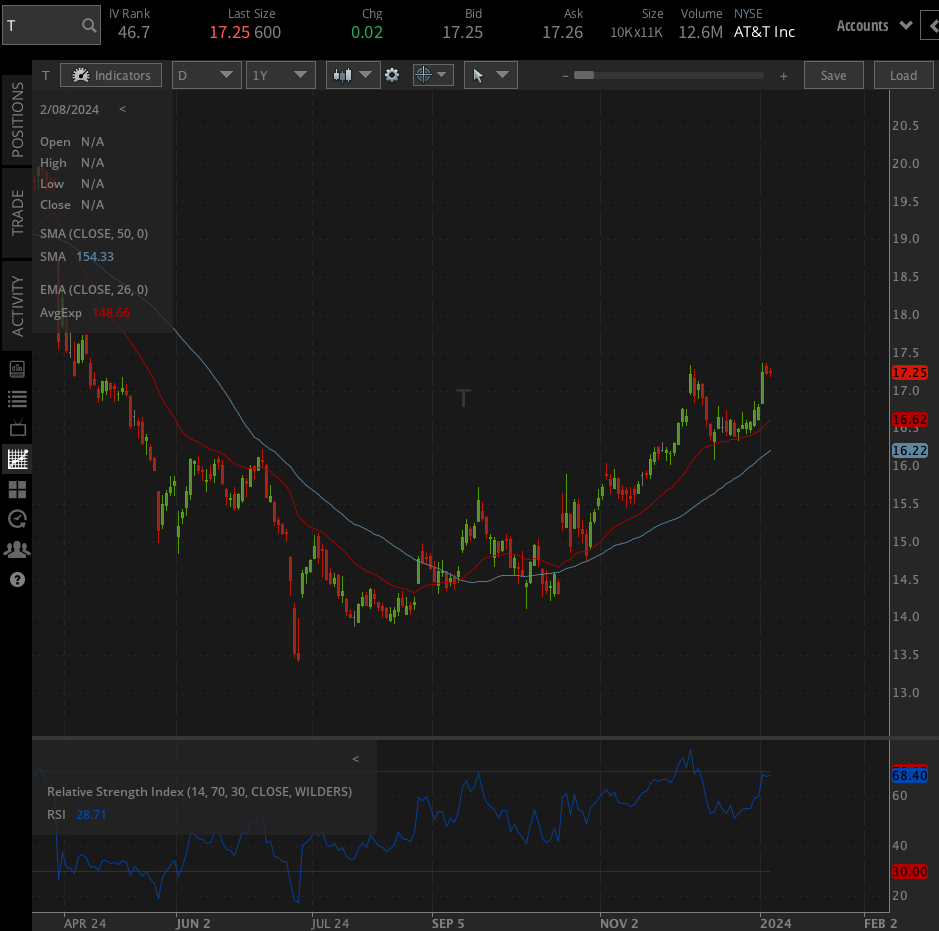This screenshot has height=931, width=939.
Task: Expand the 1Y time range dropdown
Action: point(281,75)
